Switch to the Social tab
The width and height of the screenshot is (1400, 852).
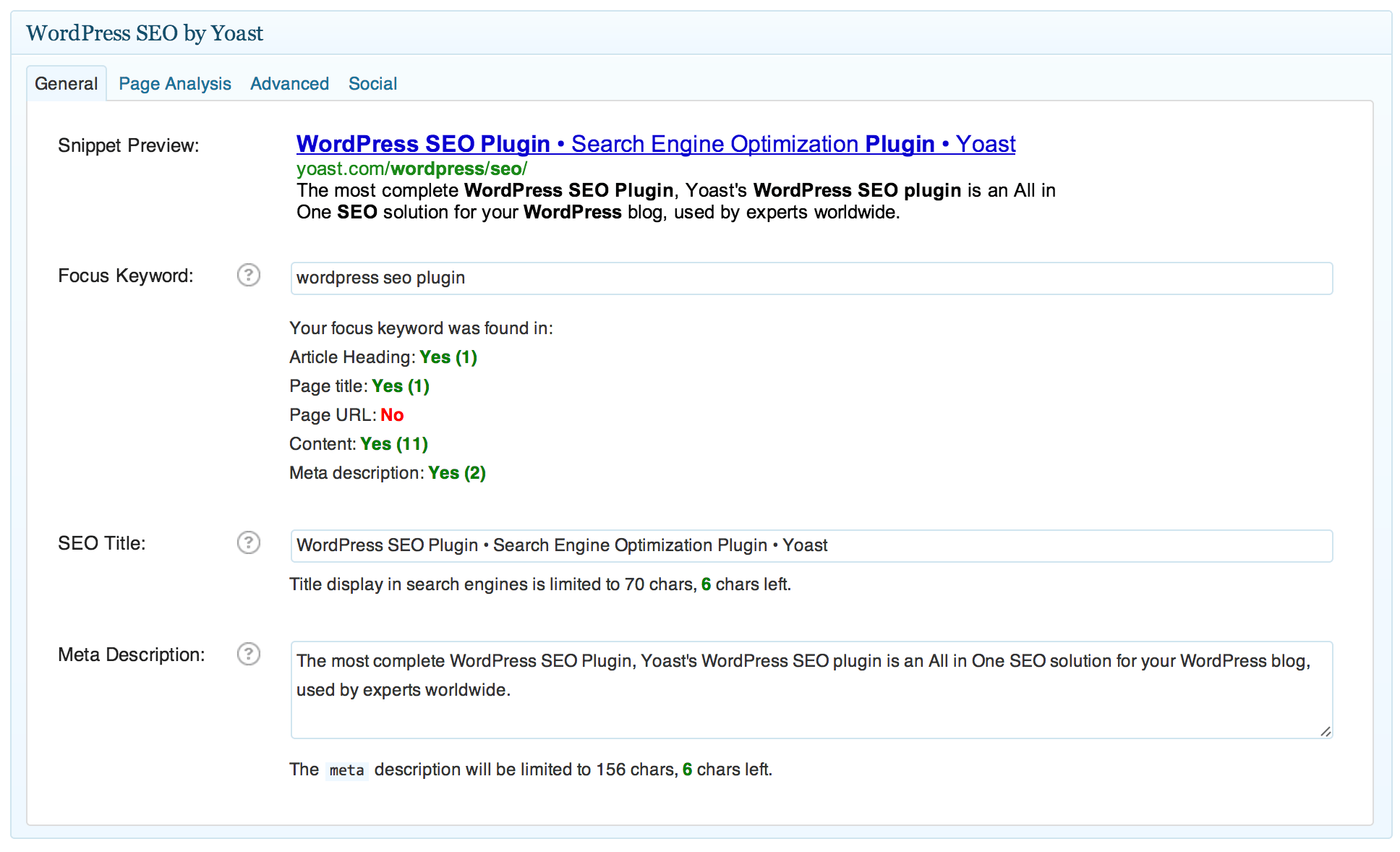coord(372,83)
